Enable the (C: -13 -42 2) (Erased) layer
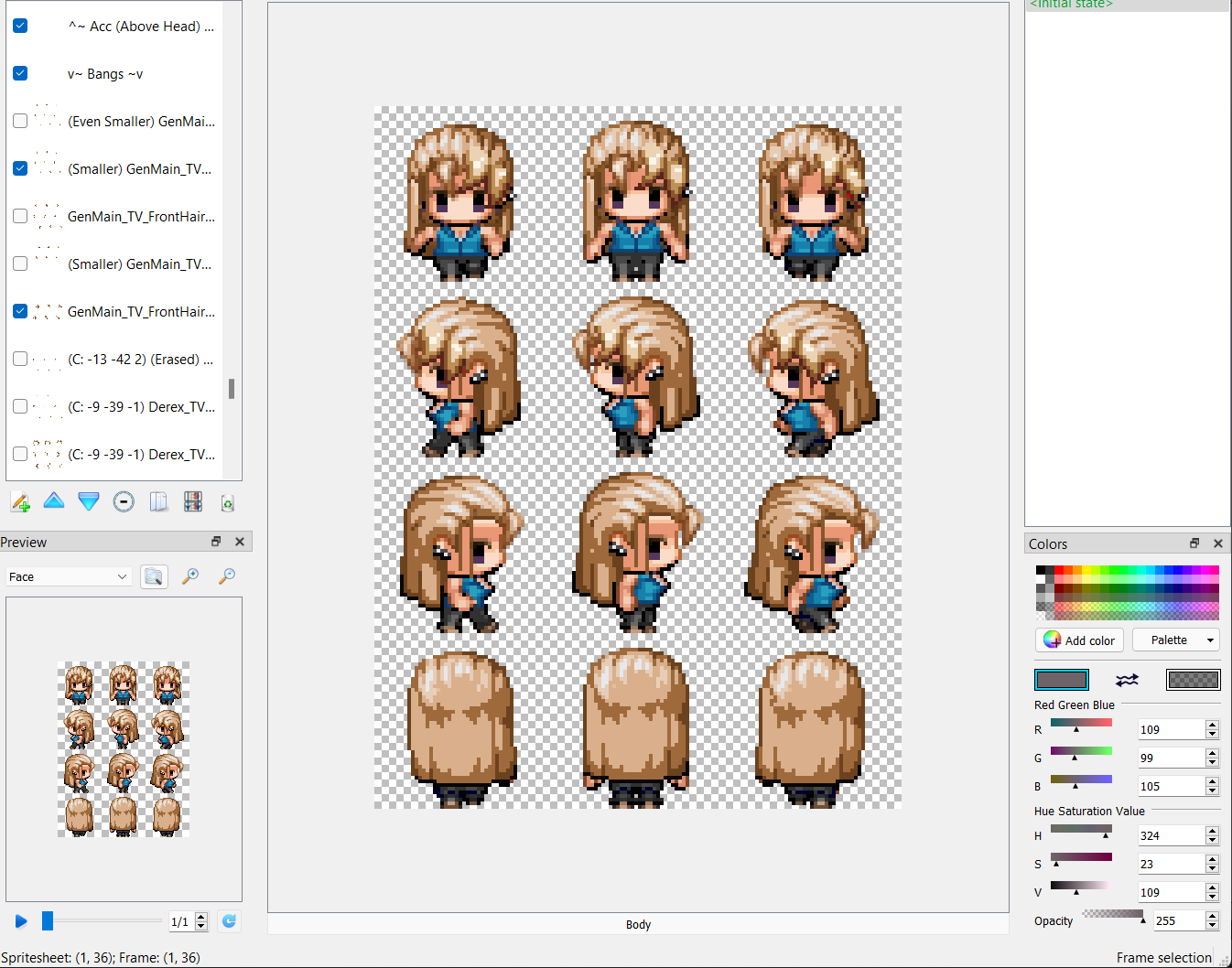The height and width of the screenshot is (968, 1232). (x=20, y=359)
